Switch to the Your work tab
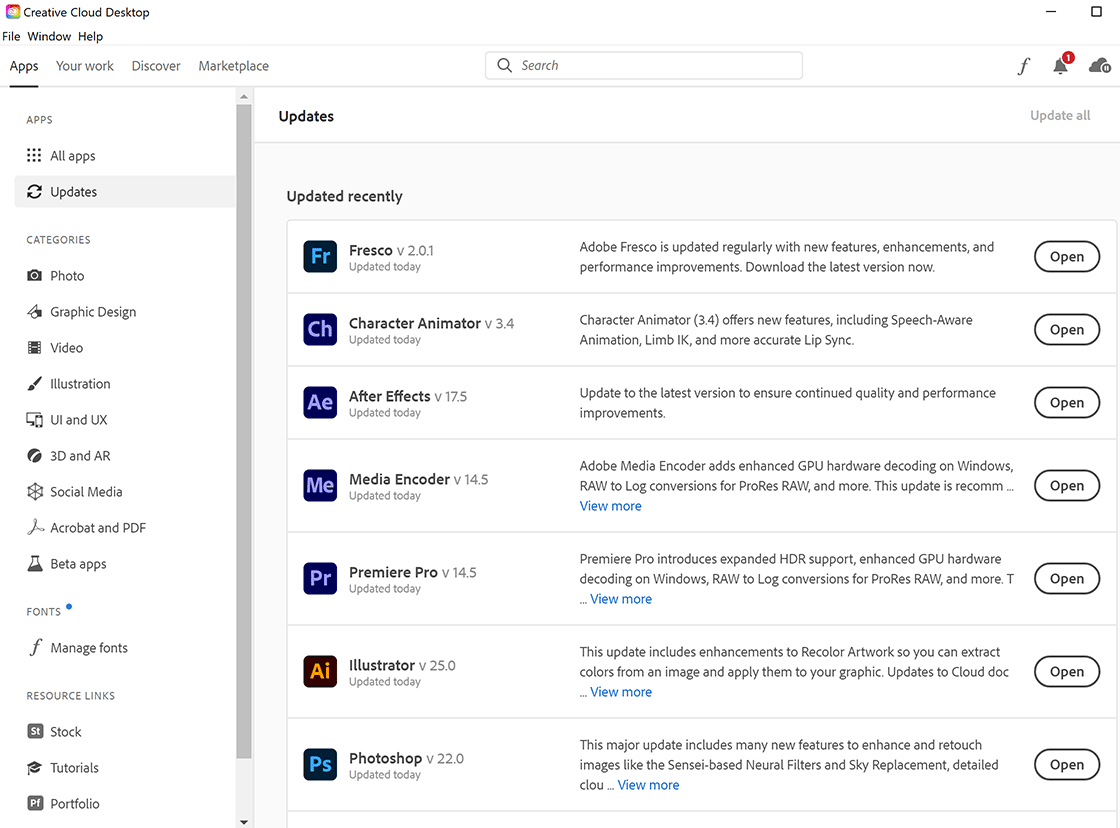Image resolution: width=1120 pixels, height=828 pixels. 84,66
